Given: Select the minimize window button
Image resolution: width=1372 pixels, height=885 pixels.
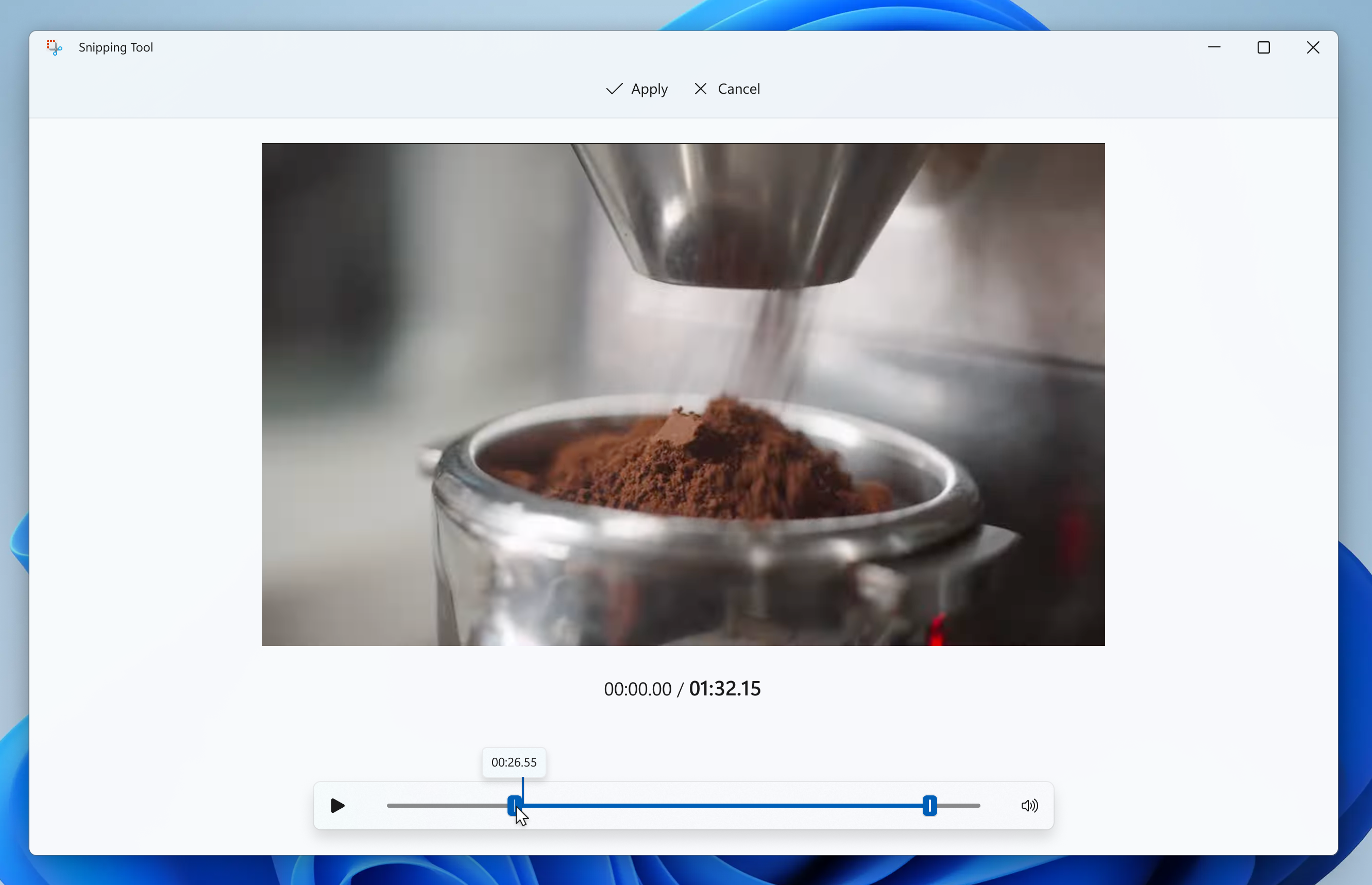Looking at the screenshot, I should [1214, 47].
